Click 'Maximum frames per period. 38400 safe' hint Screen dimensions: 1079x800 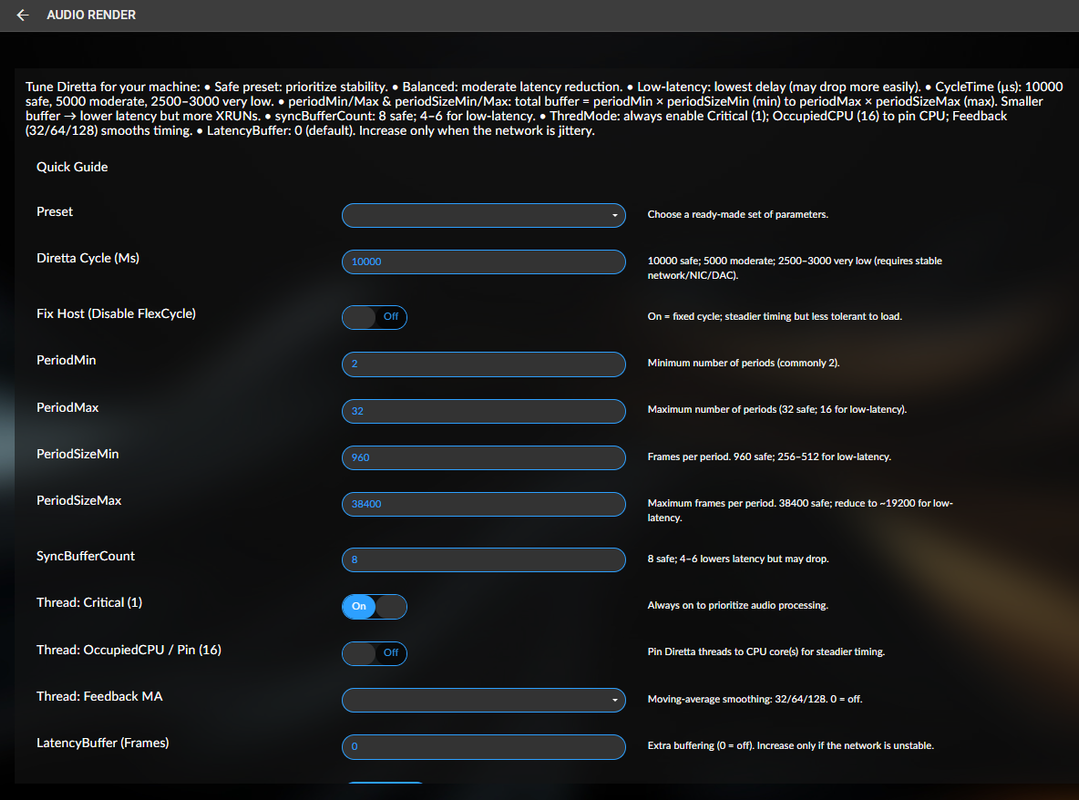pos(800,510)
